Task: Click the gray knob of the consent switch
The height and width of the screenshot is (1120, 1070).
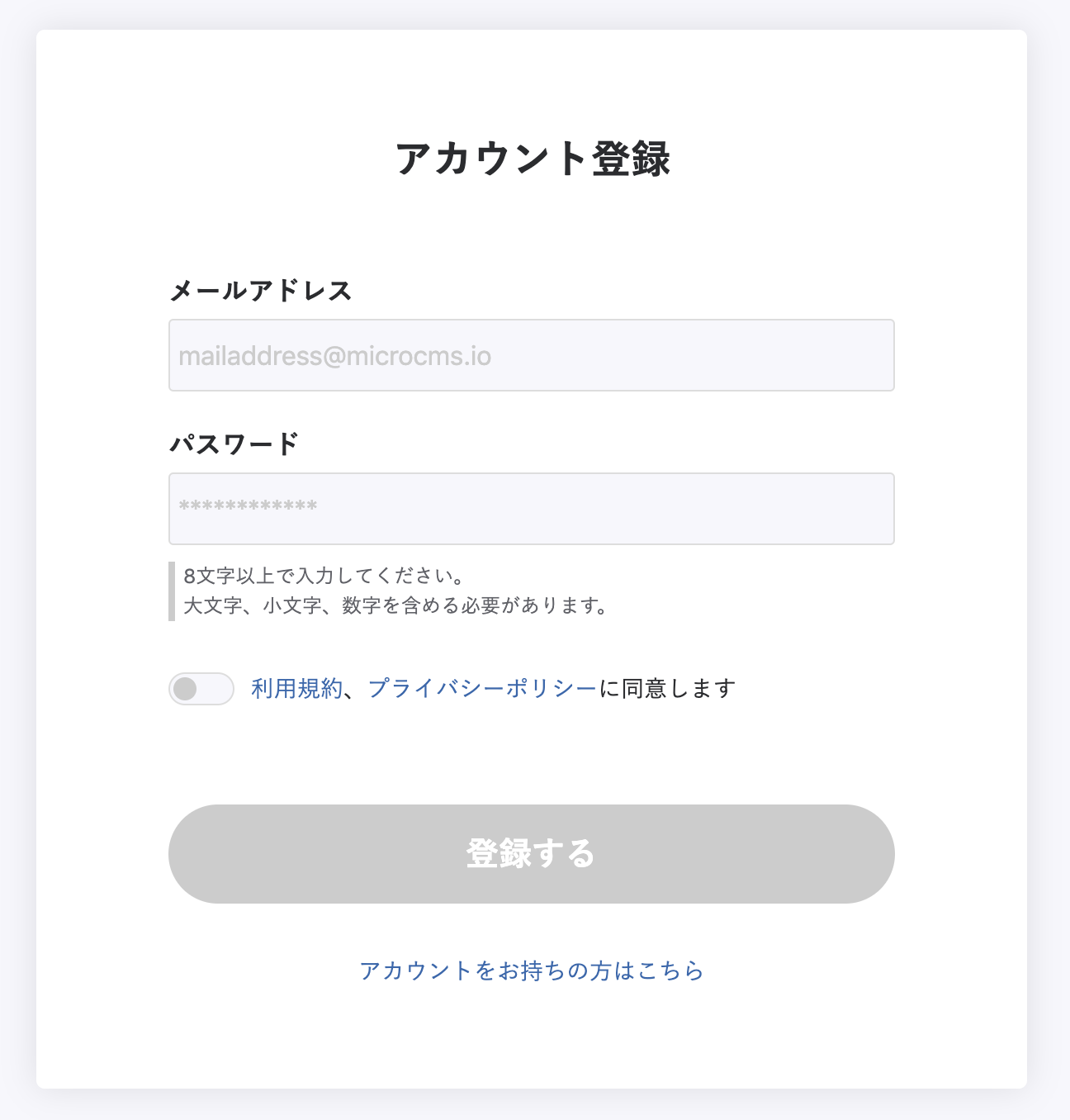Action: tap(186, 689)
